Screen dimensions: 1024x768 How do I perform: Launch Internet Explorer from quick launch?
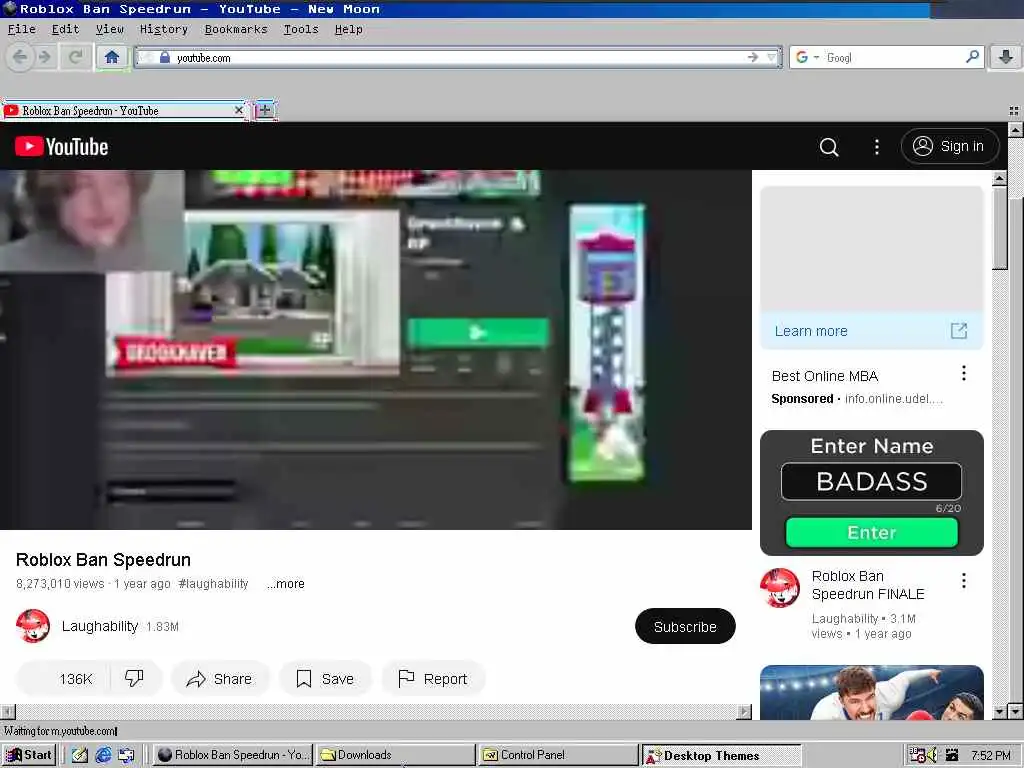click(x=103, y=755)
